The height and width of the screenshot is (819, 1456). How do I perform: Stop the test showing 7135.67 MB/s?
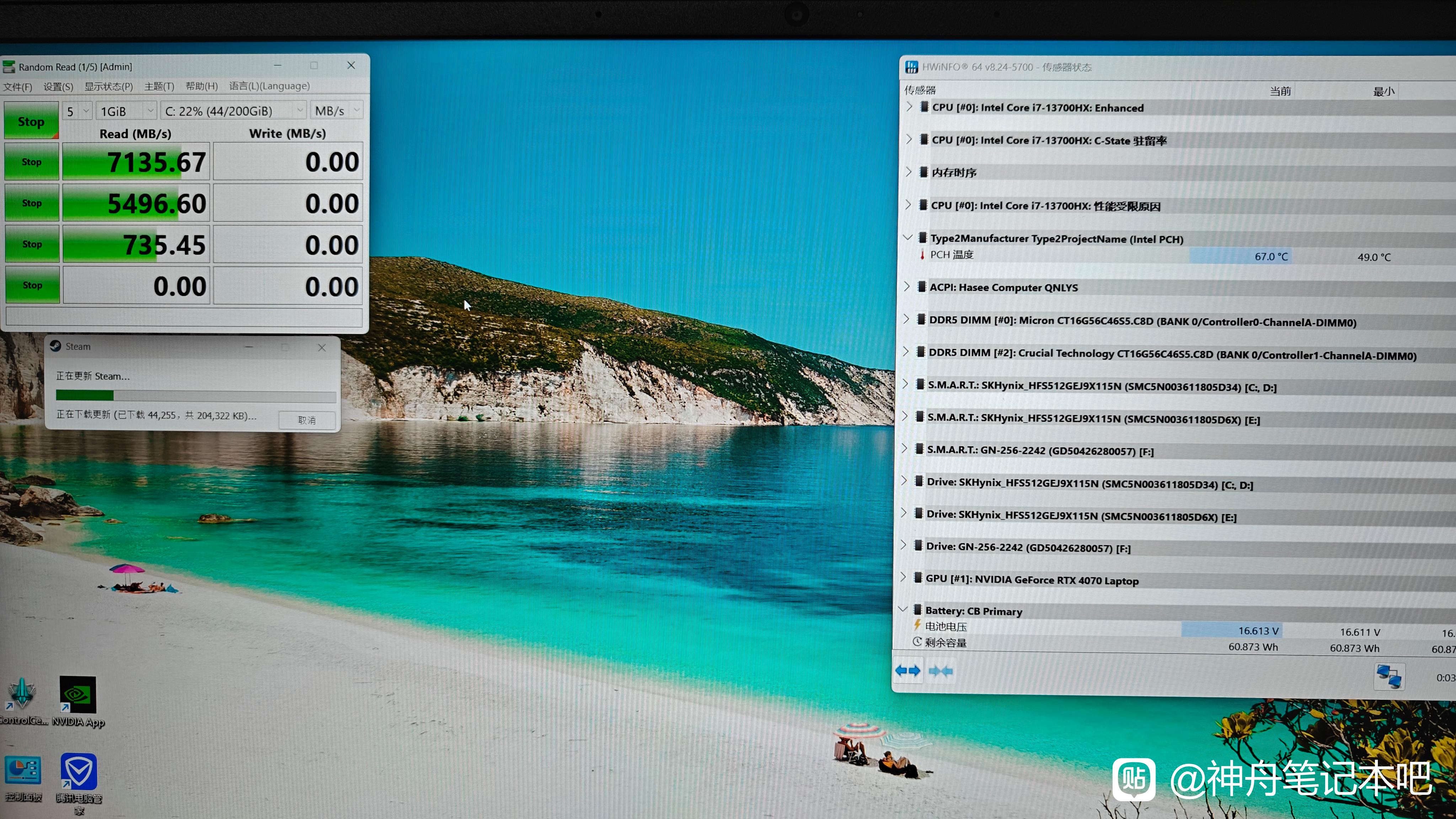pyautogui.click(x=32, y=162)
